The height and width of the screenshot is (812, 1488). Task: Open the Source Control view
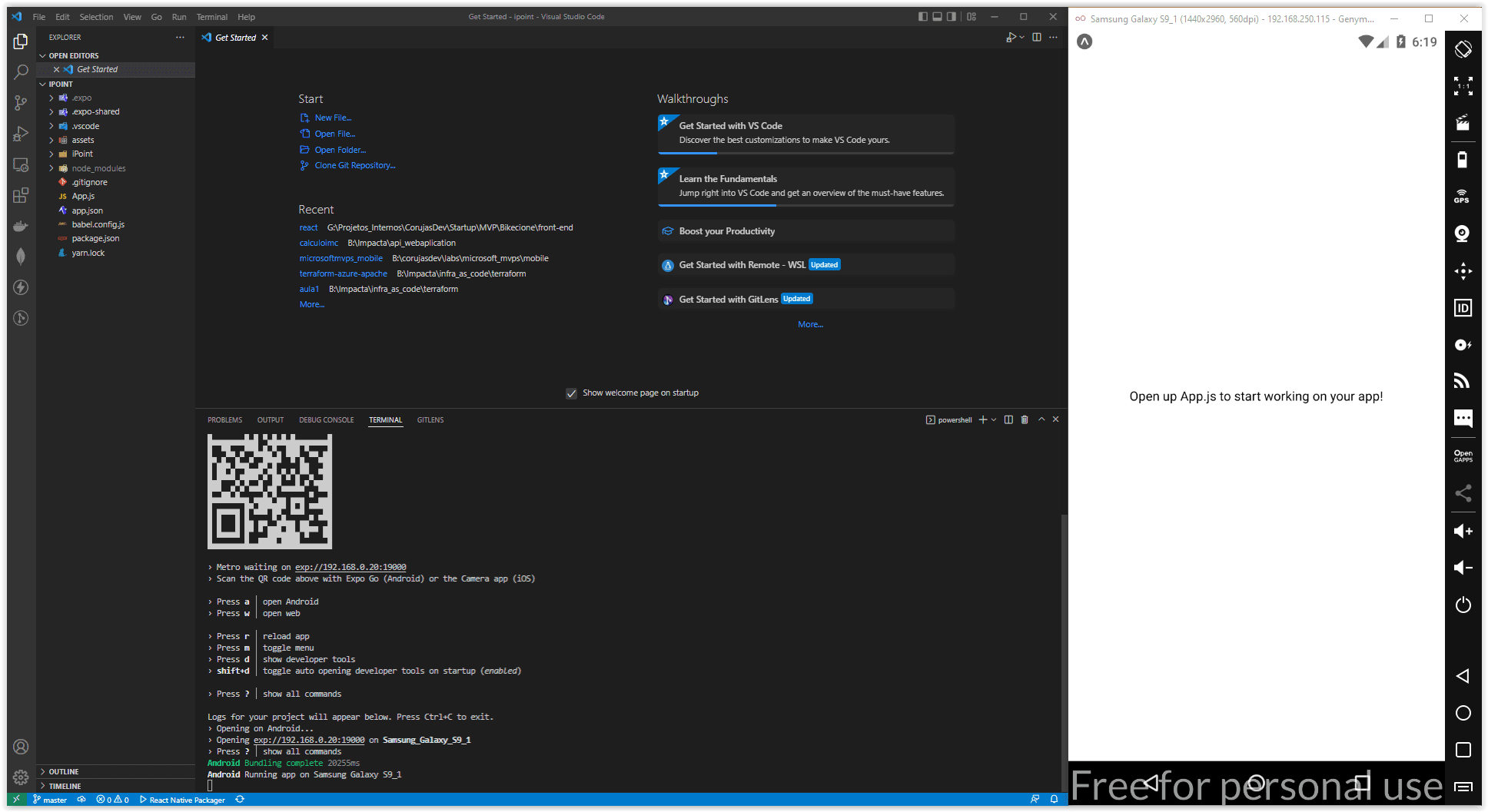point(21,102)
